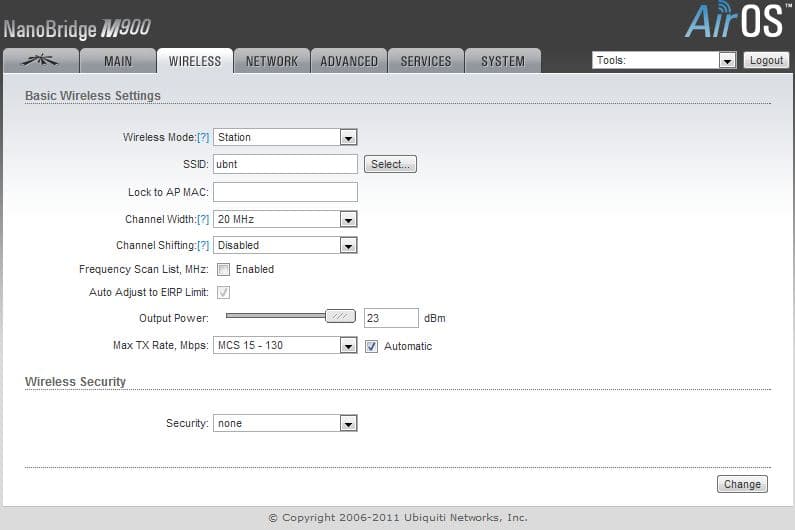The image size is (795, 530).
Task: Switch to the NETWORK tab
Action: (272, 61)
